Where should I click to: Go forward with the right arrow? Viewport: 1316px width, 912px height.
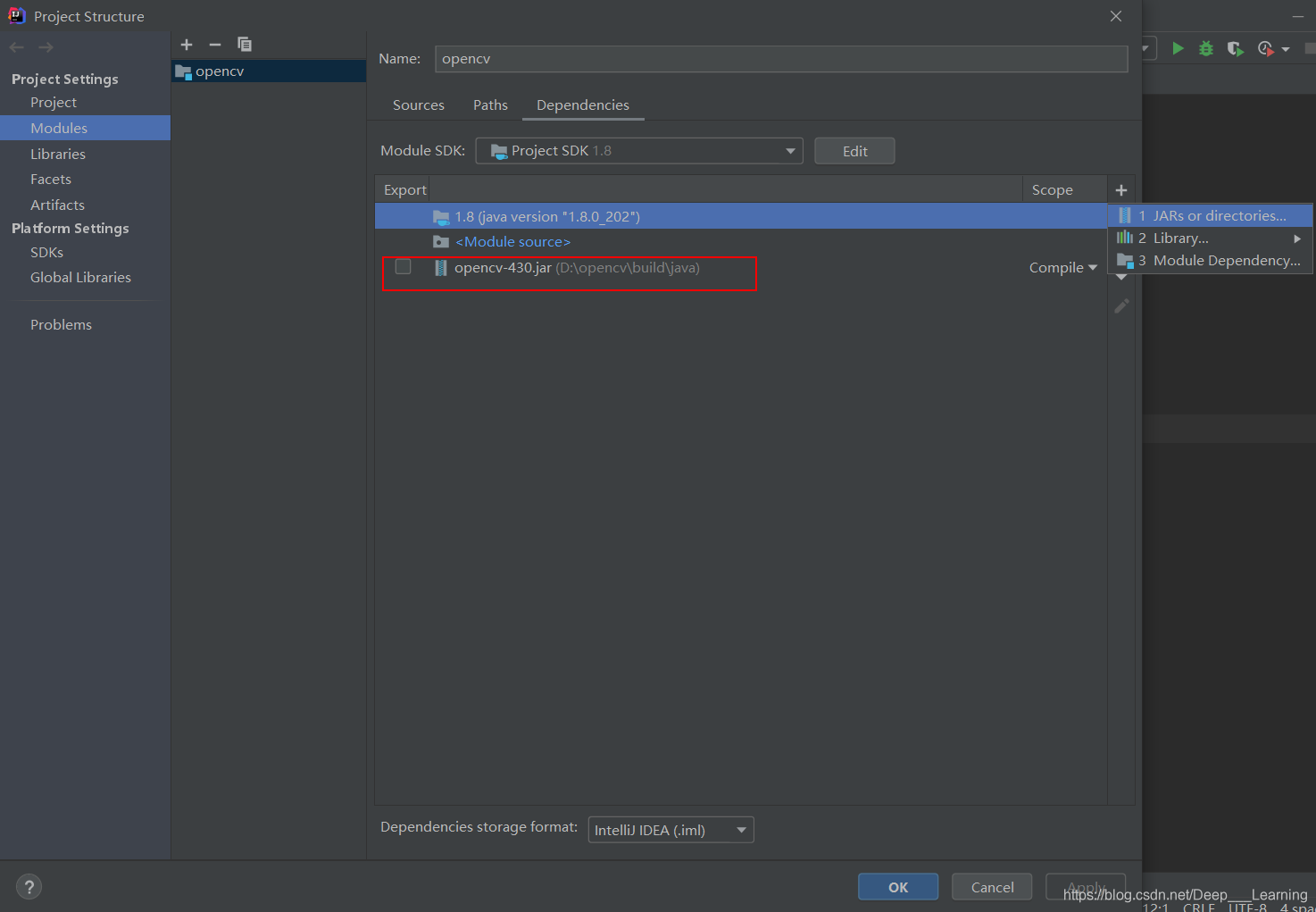click(x=46, y=47)
